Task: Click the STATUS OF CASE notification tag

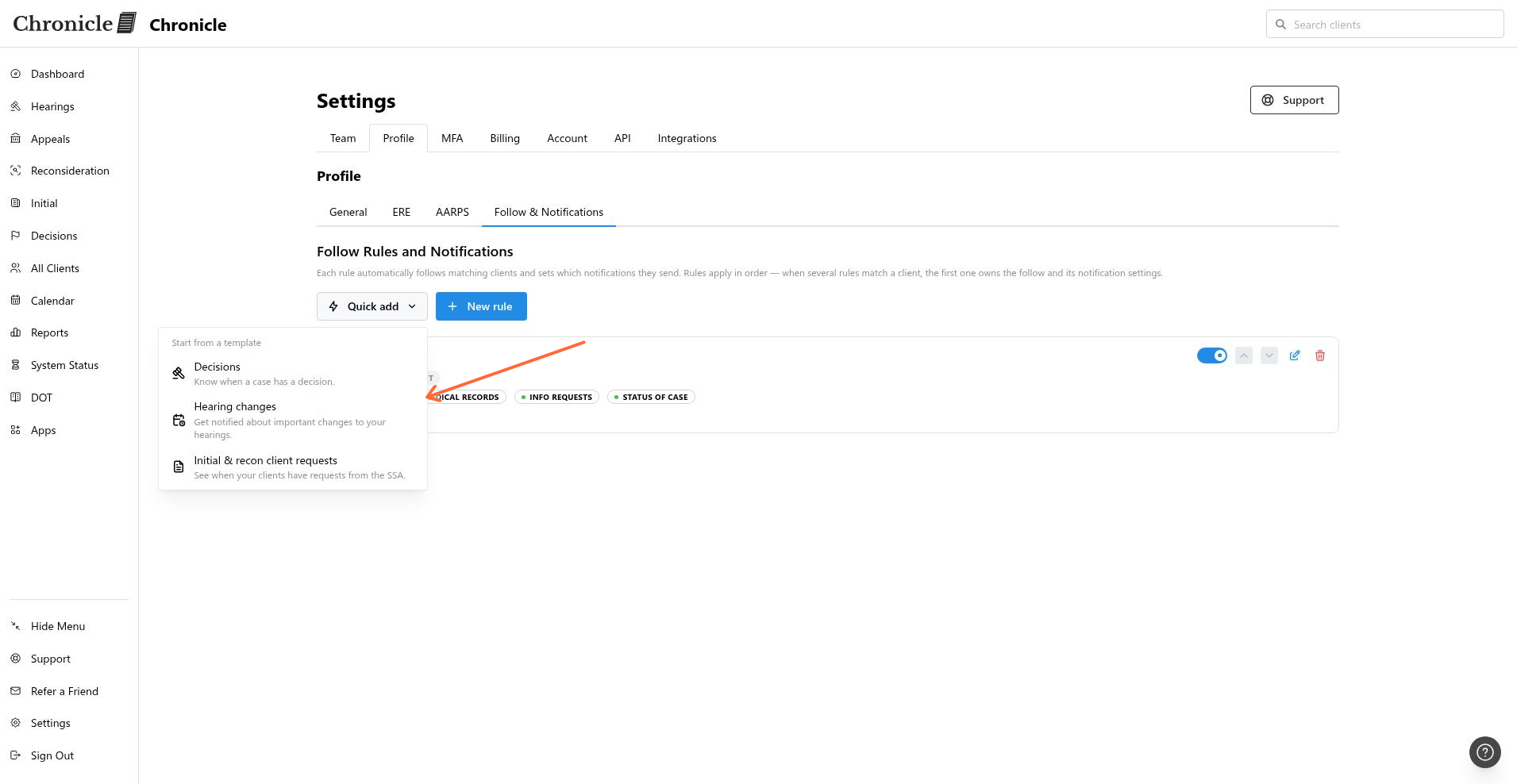Action: (x=651, y=397)
